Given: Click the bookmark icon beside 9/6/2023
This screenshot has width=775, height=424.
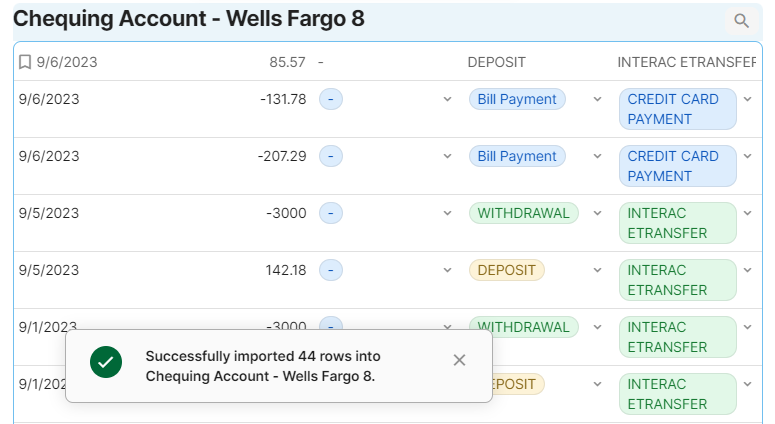Looking at the screenshot, I should tap(25, 62).
